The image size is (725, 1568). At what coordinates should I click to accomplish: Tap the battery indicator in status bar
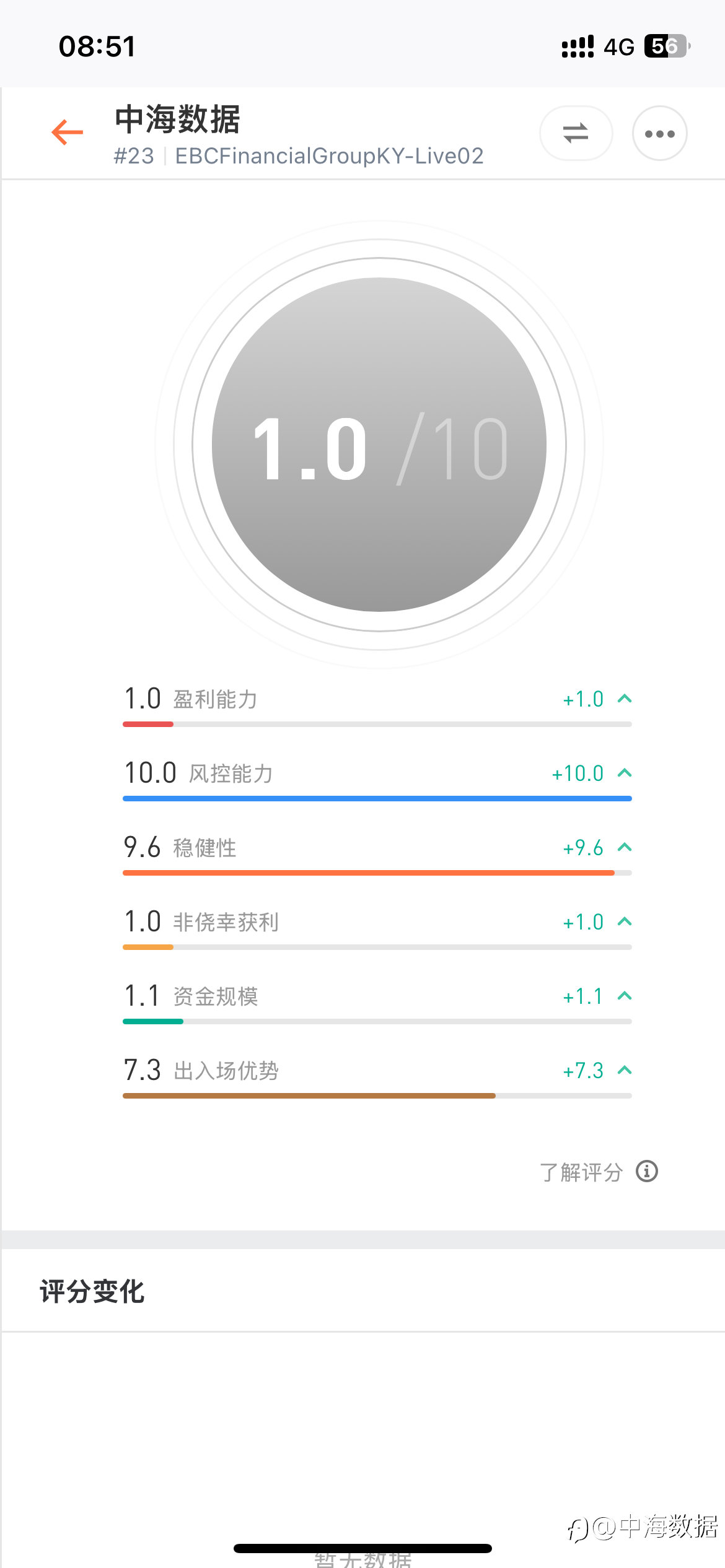(667, 46)
